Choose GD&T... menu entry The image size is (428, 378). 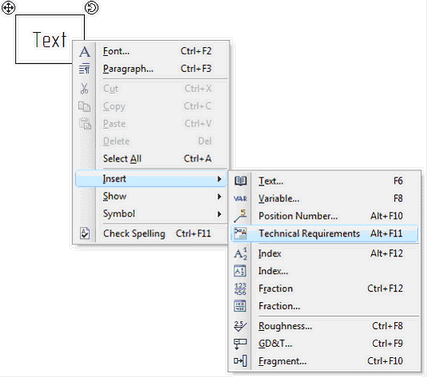[x=324, y=344]
